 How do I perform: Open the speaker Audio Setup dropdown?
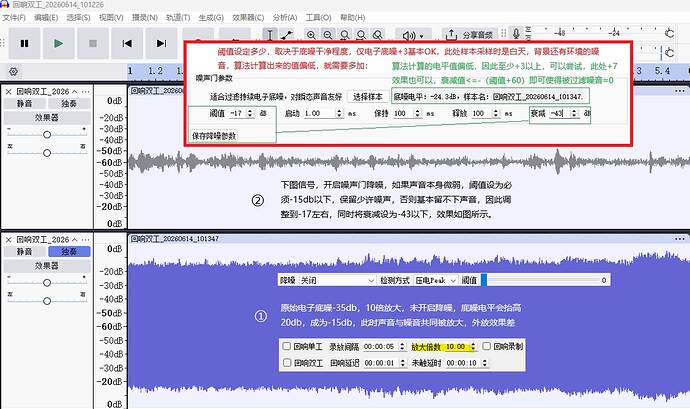point(413,35)
